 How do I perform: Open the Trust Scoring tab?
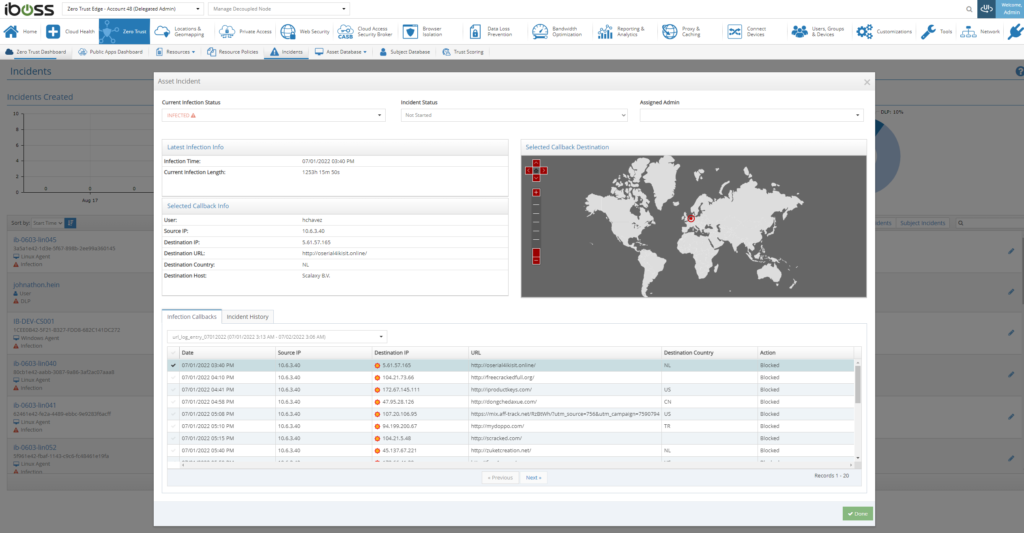point(463,52)
